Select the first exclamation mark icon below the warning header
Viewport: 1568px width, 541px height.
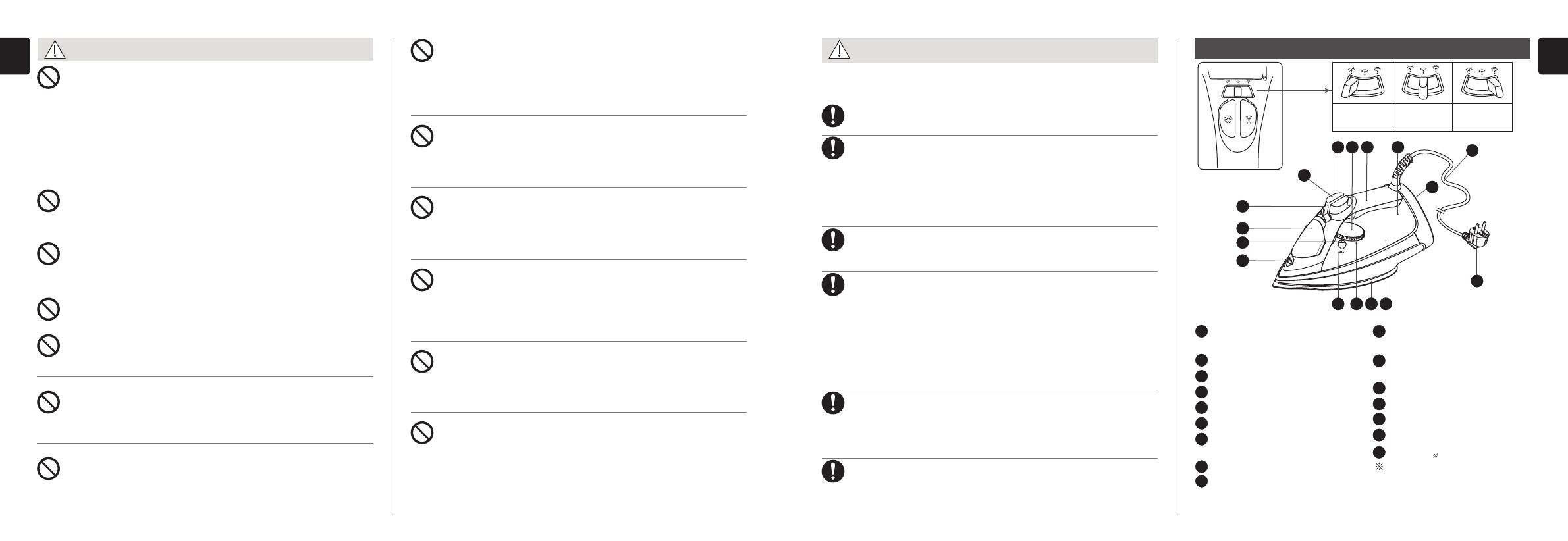[x=833, y=116]
